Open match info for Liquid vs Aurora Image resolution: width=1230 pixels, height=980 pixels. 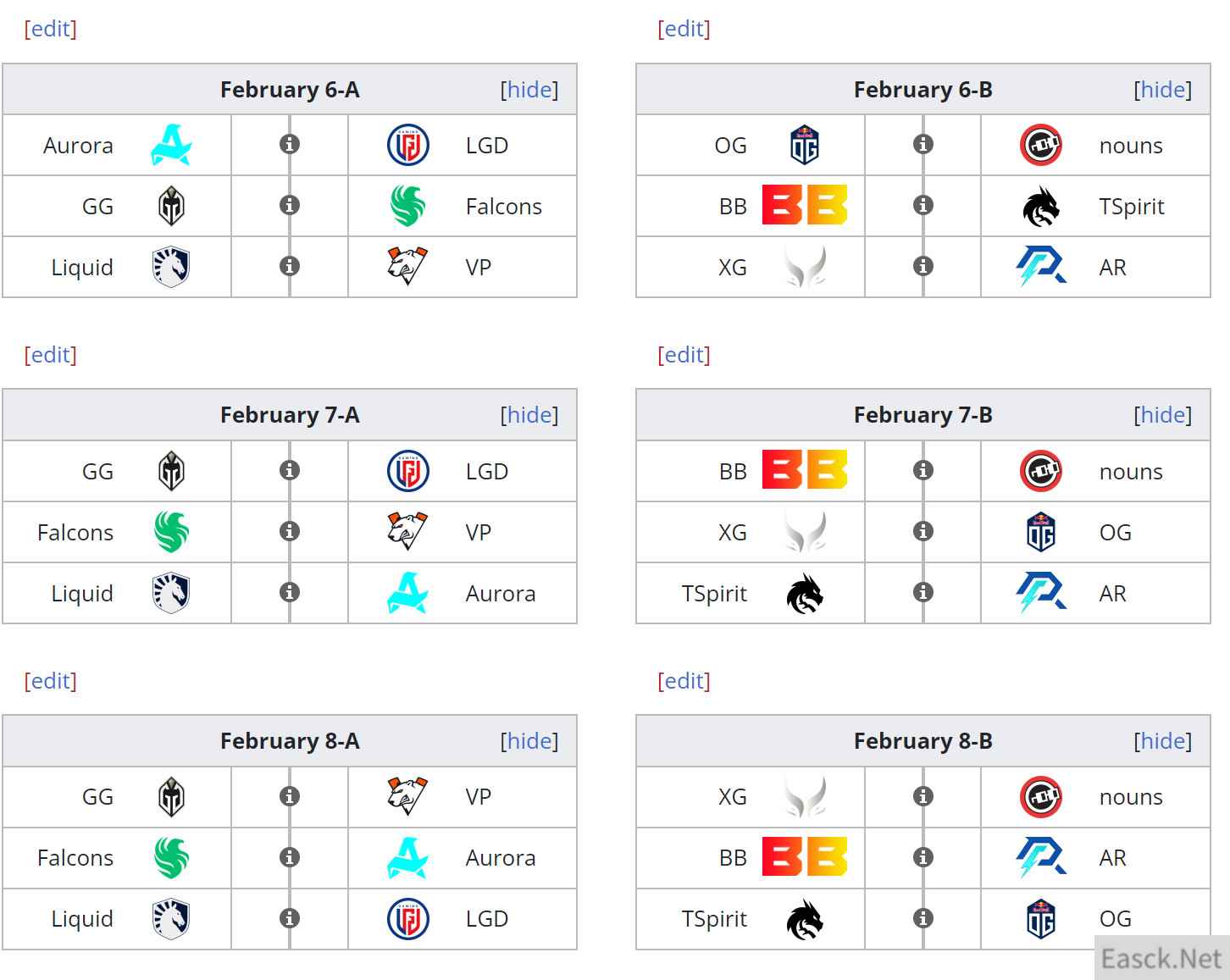[290, 593]
